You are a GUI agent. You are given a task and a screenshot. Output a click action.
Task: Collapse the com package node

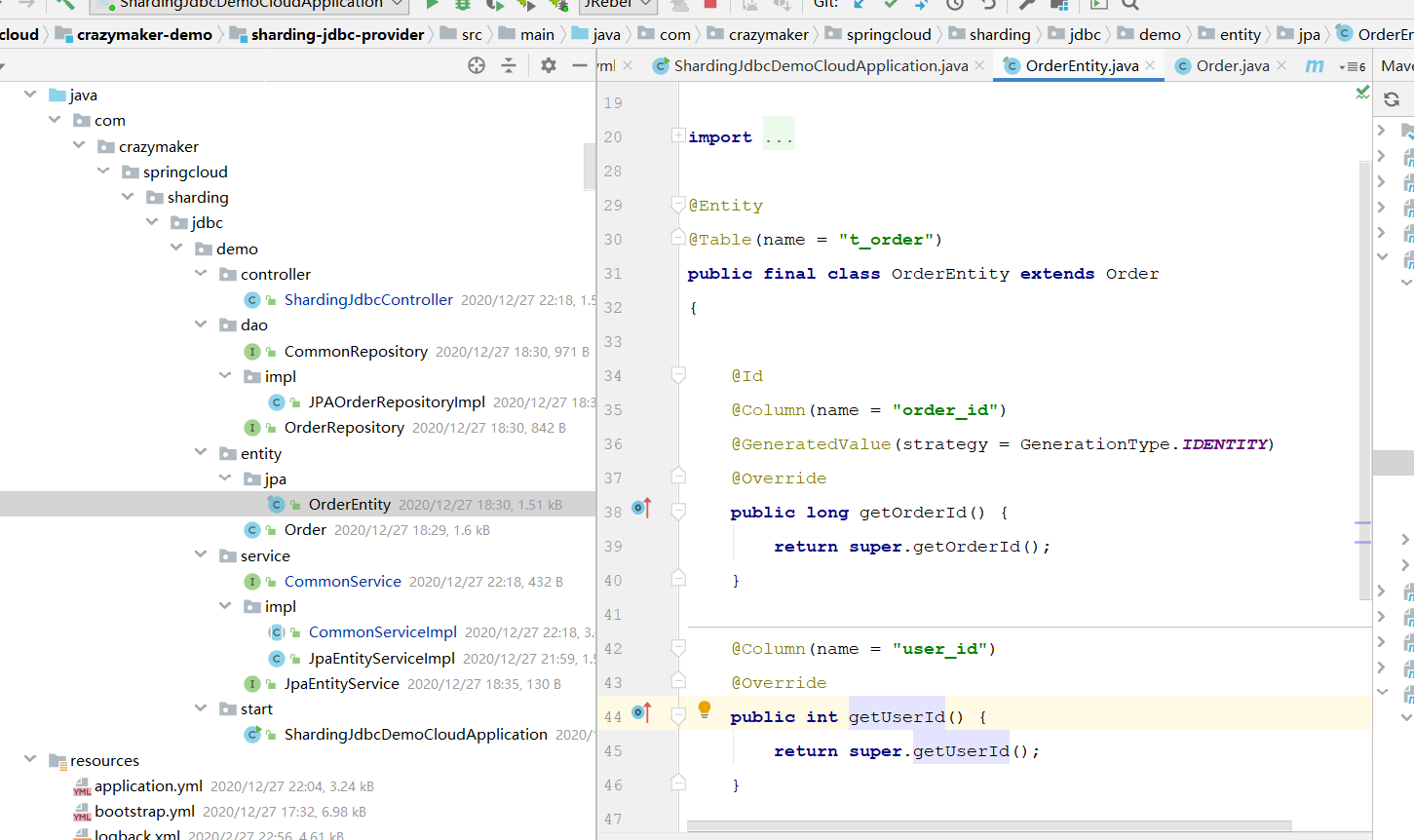[55, 119]
